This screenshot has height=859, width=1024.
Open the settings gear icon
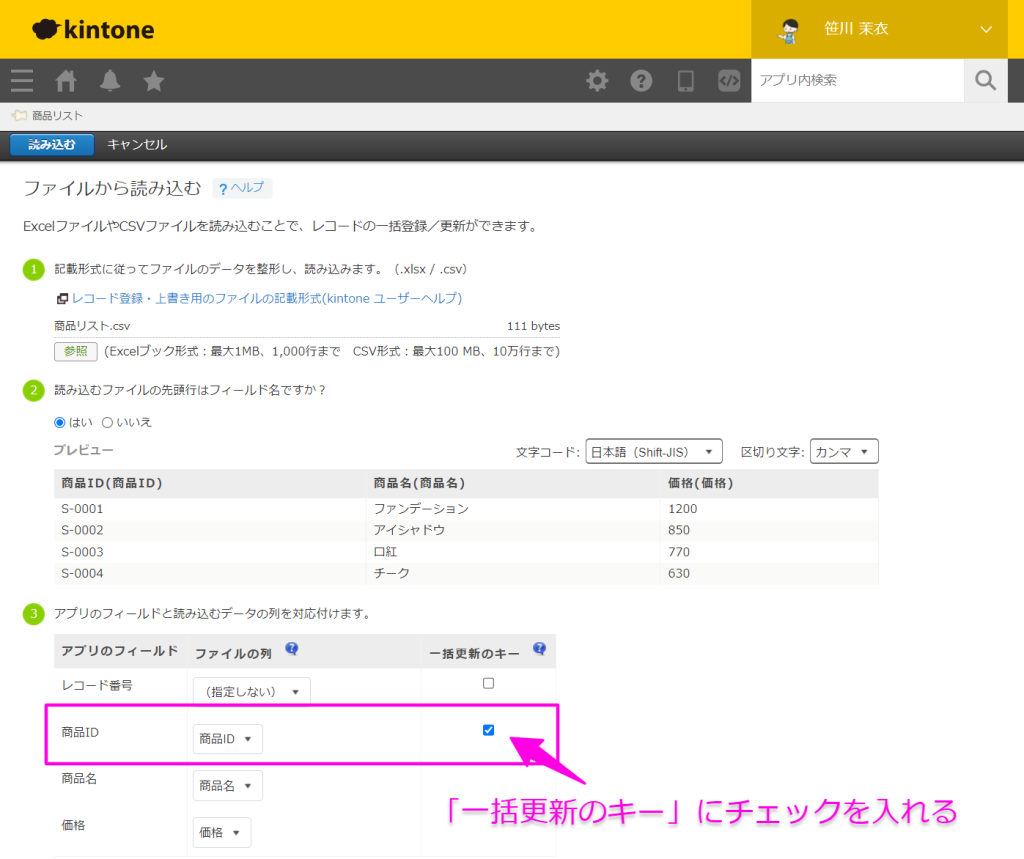click(x=597, y=80)
